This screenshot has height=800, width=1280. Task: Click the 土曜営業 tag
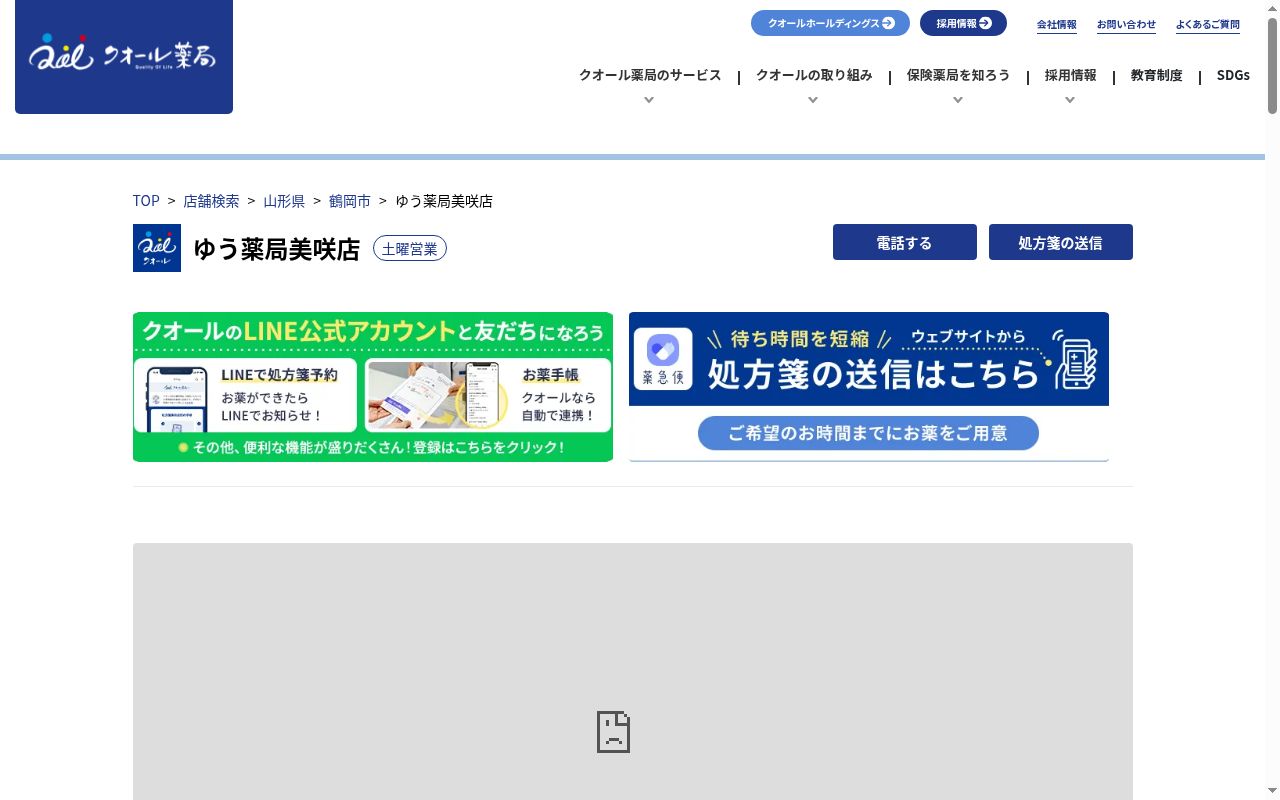pyautogui.click(x=410, y=248)
